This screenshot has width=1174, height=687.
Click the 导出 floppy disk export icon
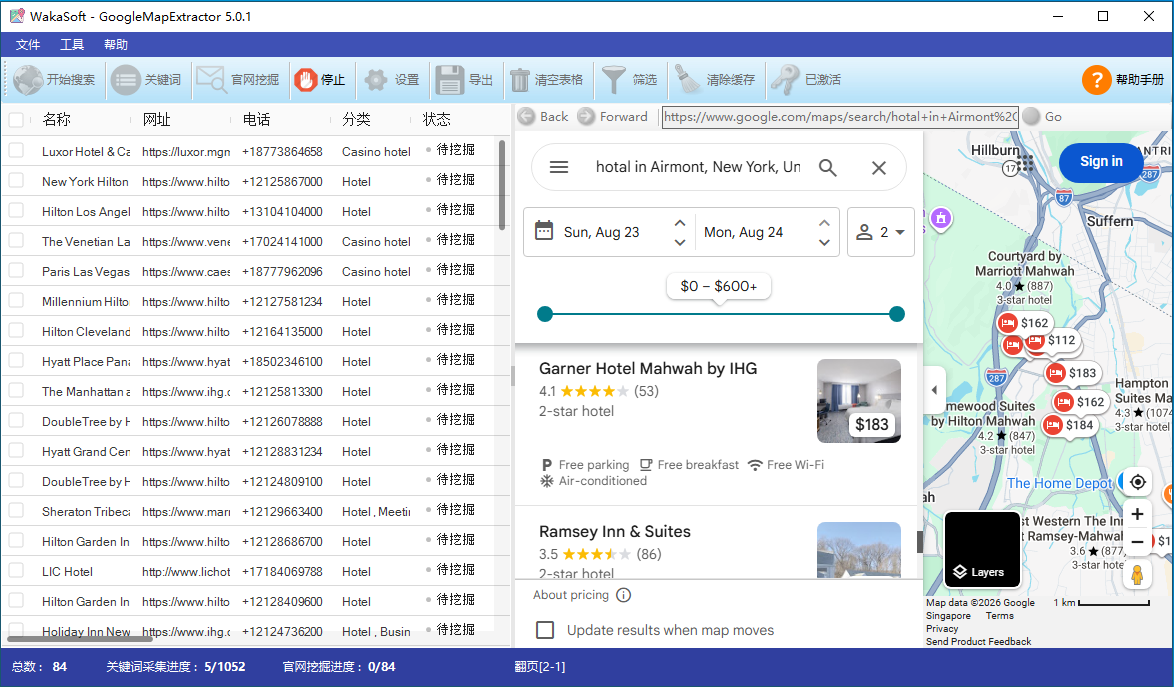coord(450,79)
